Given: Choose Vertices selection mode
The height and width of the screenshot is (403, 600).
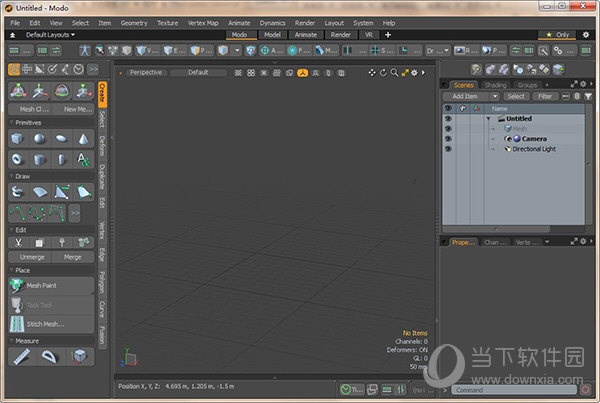Looking at the screenshot, I should coord(147,51).
